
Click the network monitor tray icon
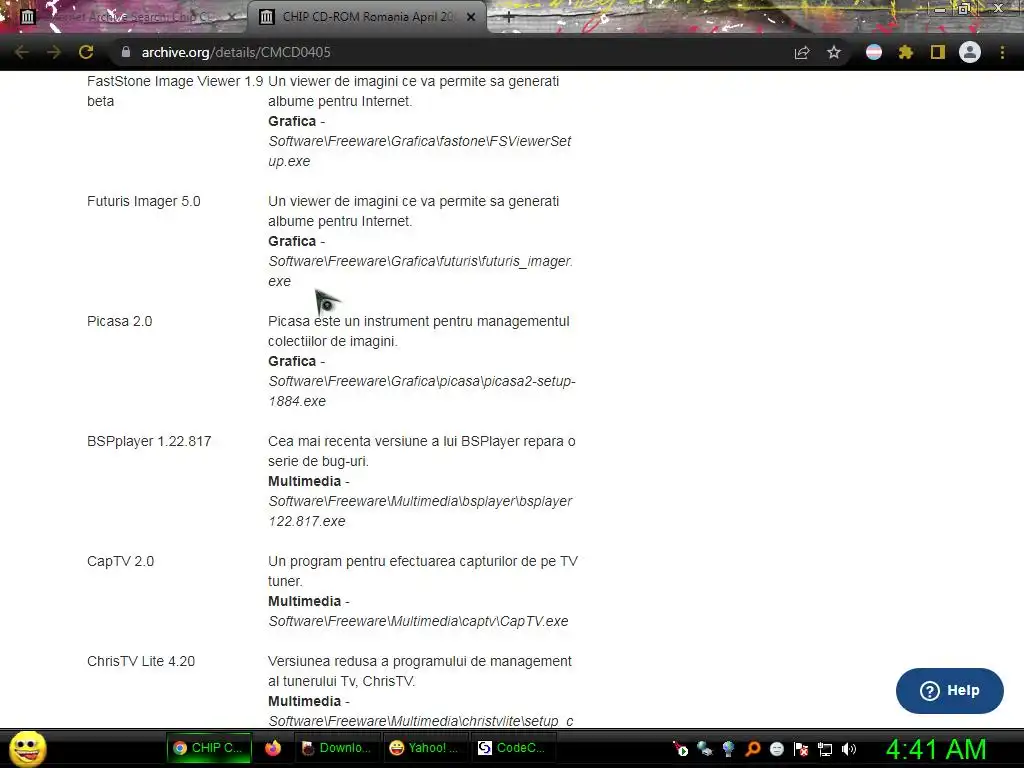tap(825, 750)
